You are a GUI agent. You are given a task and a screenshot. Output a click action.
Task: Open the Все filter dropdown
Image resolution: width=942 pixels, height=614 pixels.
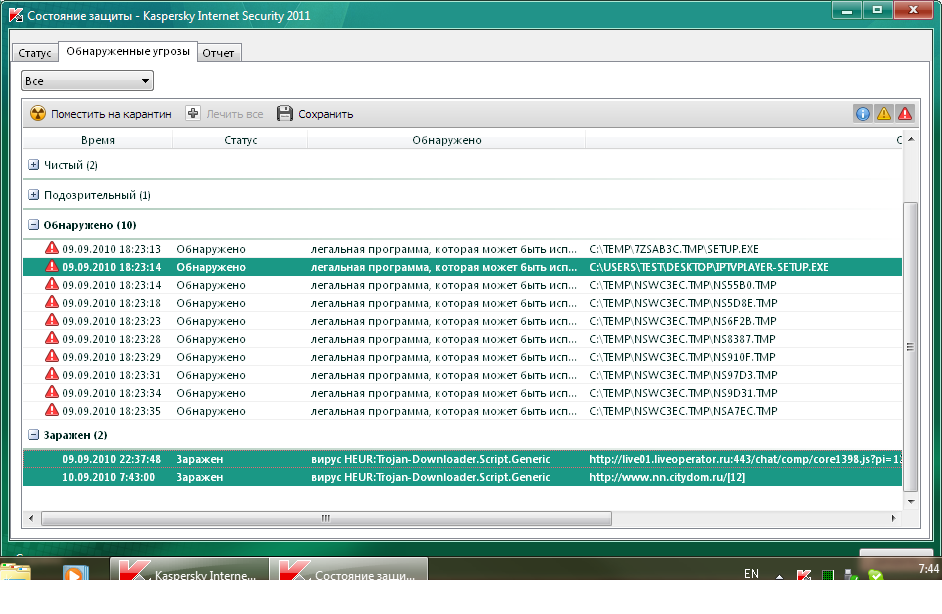pyautogui.click(x=87, y=81)
